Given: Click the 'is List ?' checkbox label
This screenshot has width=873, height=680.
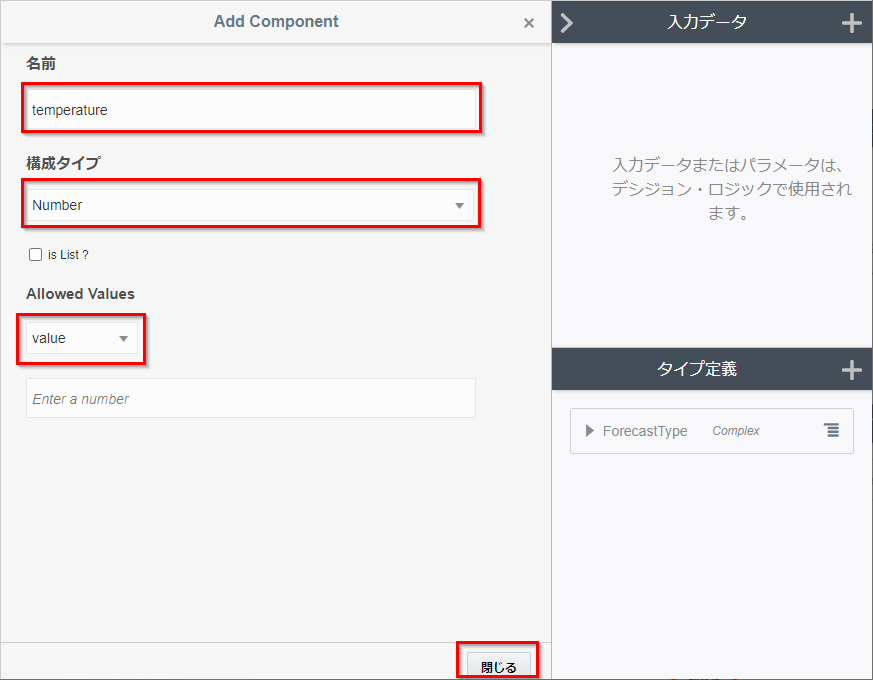Looking at the screenshot, I should 68,255.
